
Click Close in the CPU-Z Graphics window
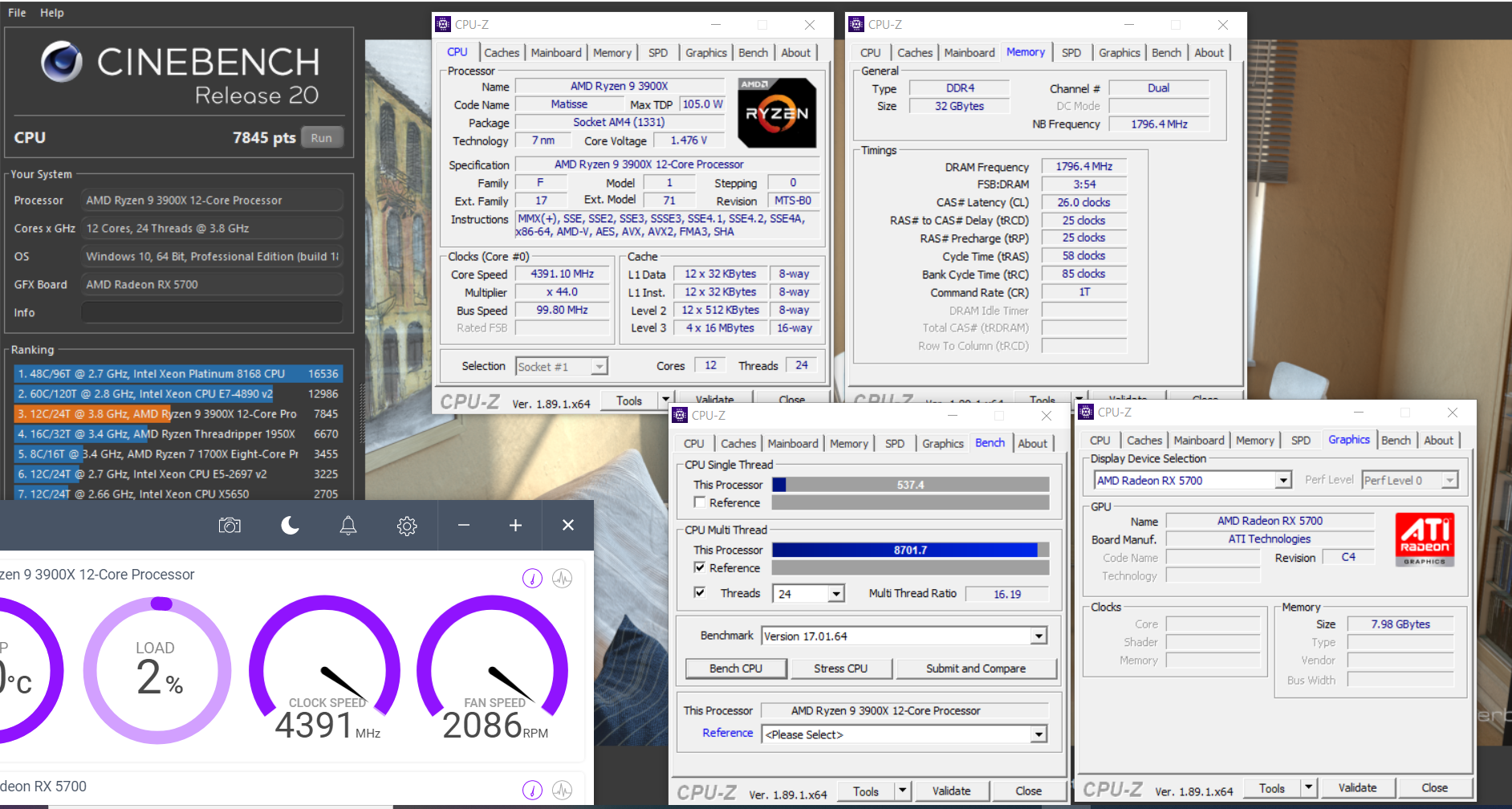pyautogui.click(x=1435, y=788)
